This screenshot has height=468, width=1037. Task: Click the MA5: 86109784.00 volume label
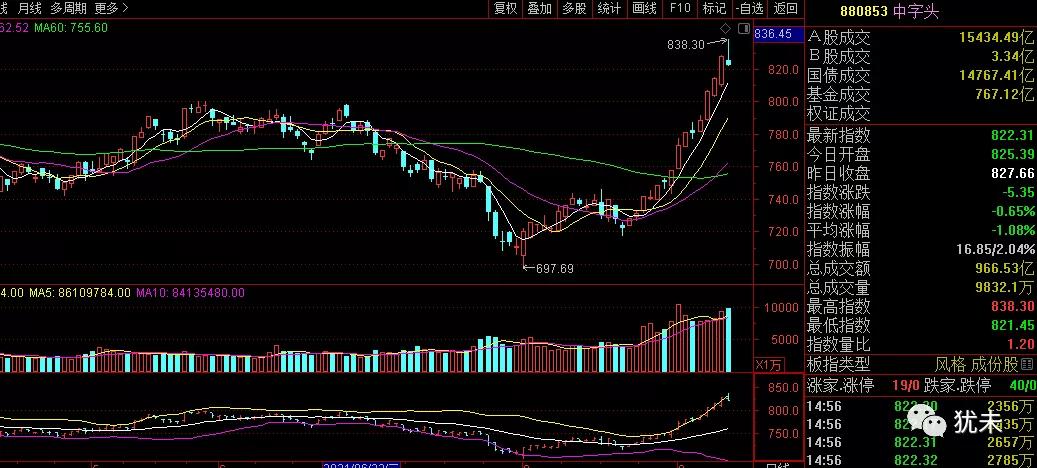(79, 292)
